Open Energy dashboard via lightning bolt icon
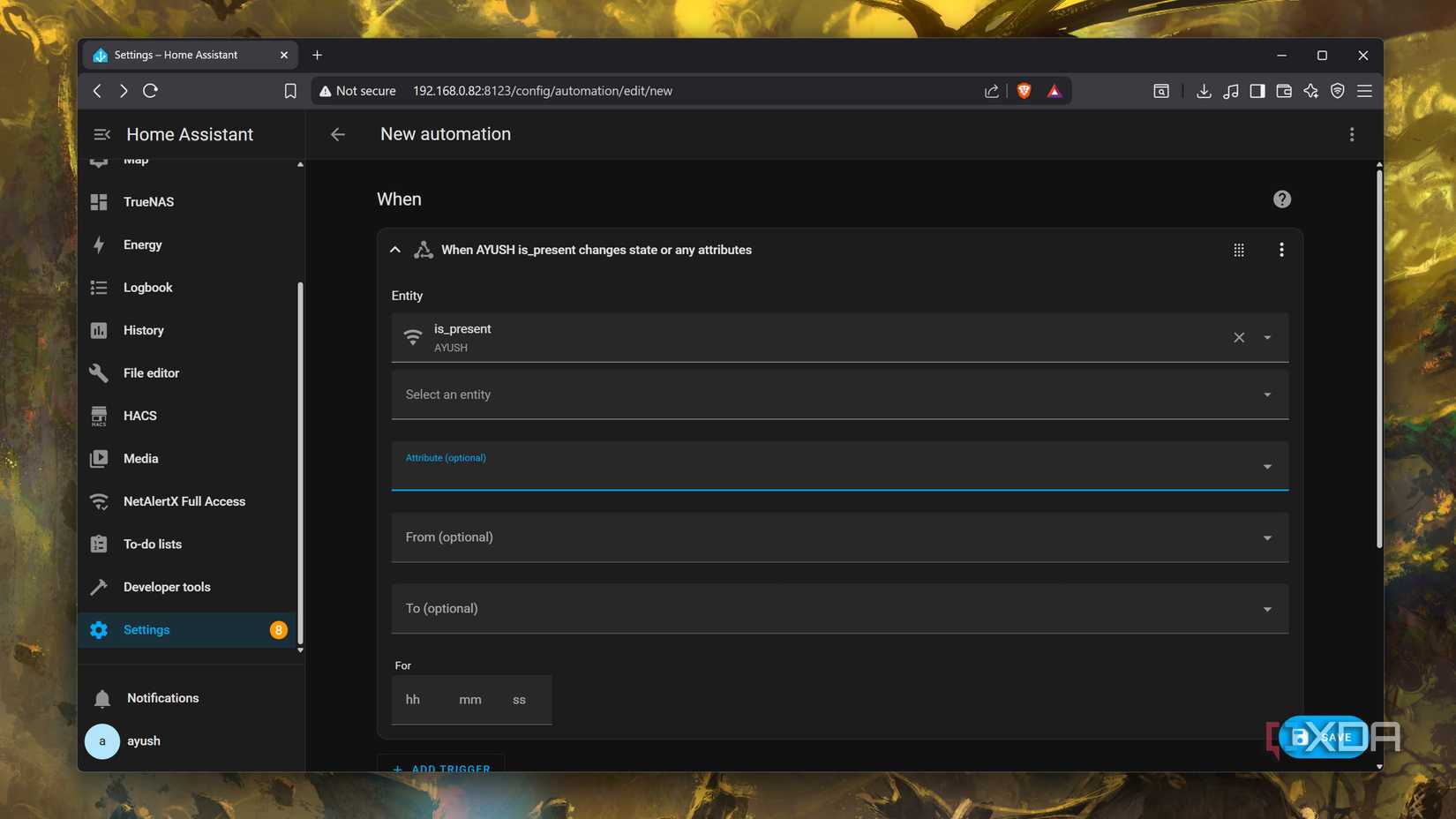Image resolution: width=1456 pixels, height=819 pixels. click(x=99, y=244)
